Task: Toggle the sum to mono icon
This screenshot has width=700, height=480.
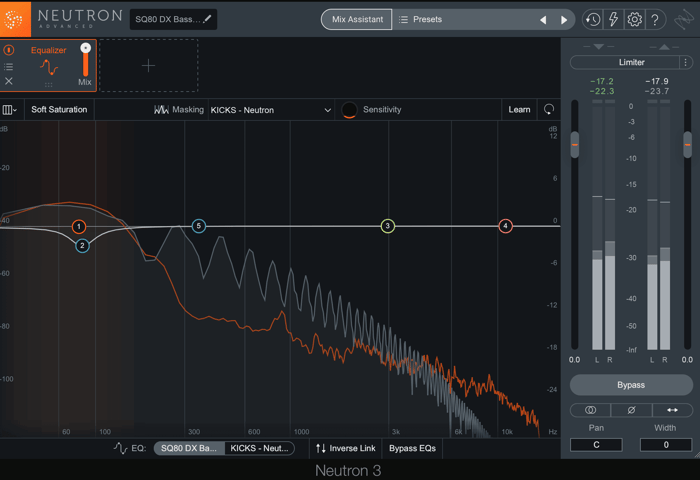Action: 590,410
